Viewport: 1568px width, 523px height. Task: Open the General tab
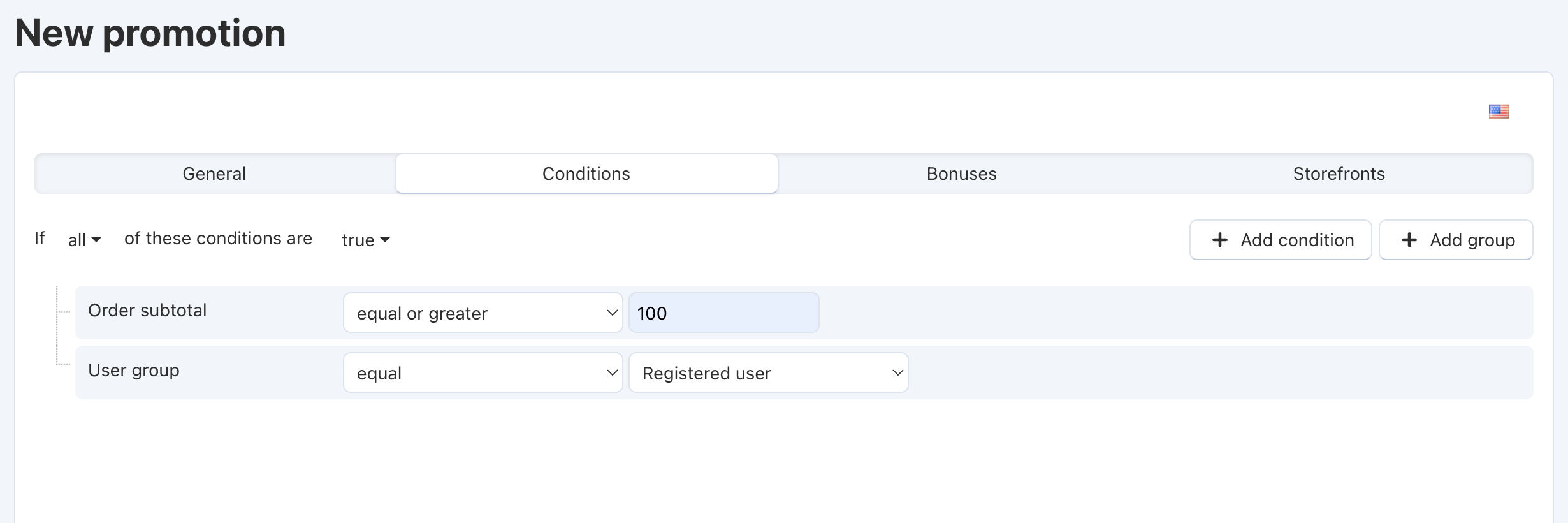click(214, 173)
